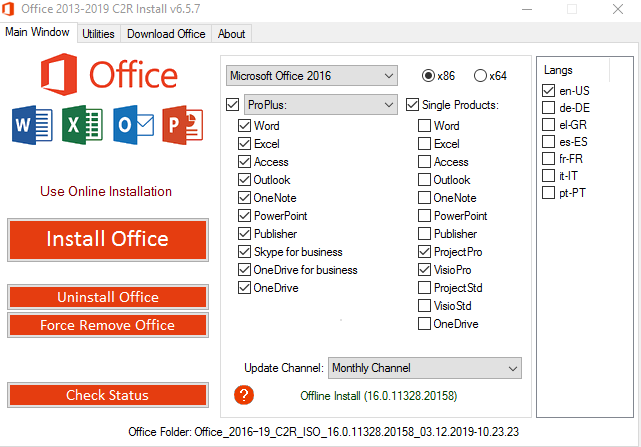Screen dimensions: 641x447
Task: Click the Force Remove Office button
Action: pos(108,325)
